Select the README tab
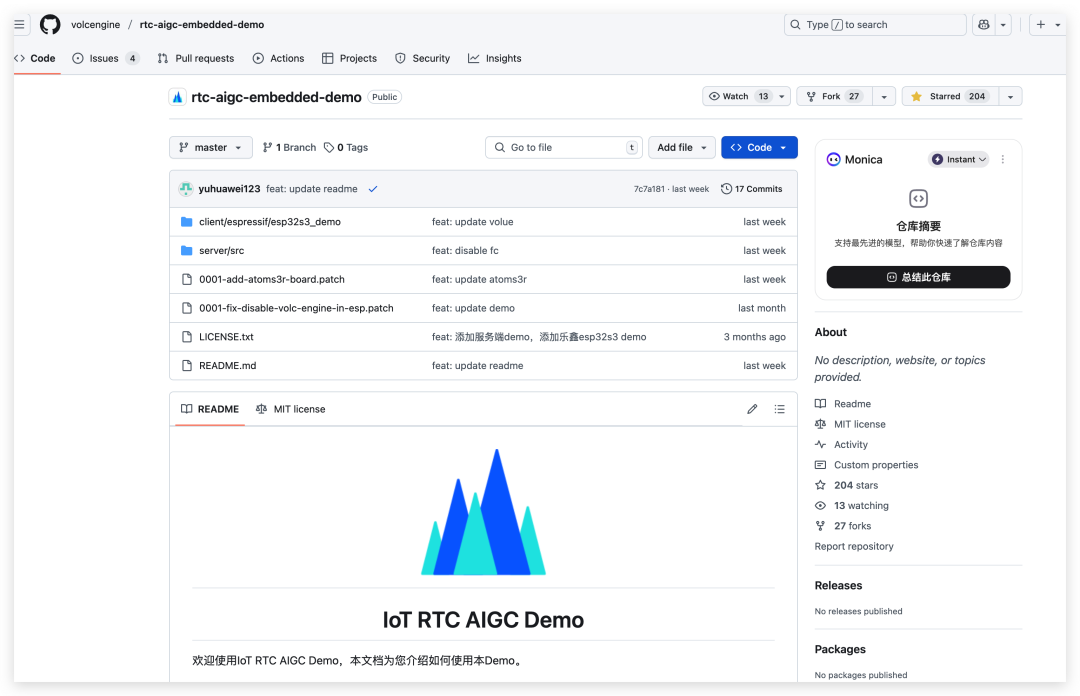The height and width of the screenshot is (696, 1080). pyautogui.click(x=210, y=409)
